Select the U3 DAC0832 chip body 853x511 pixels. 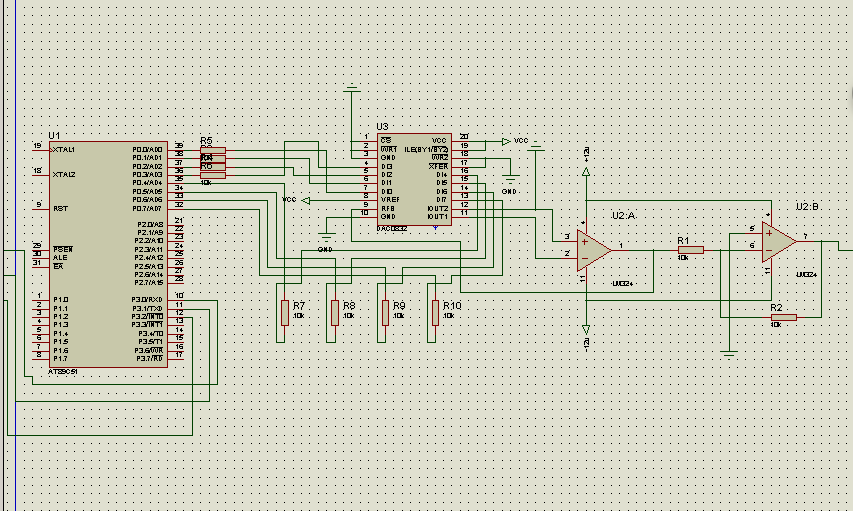(x=415, y=180)
